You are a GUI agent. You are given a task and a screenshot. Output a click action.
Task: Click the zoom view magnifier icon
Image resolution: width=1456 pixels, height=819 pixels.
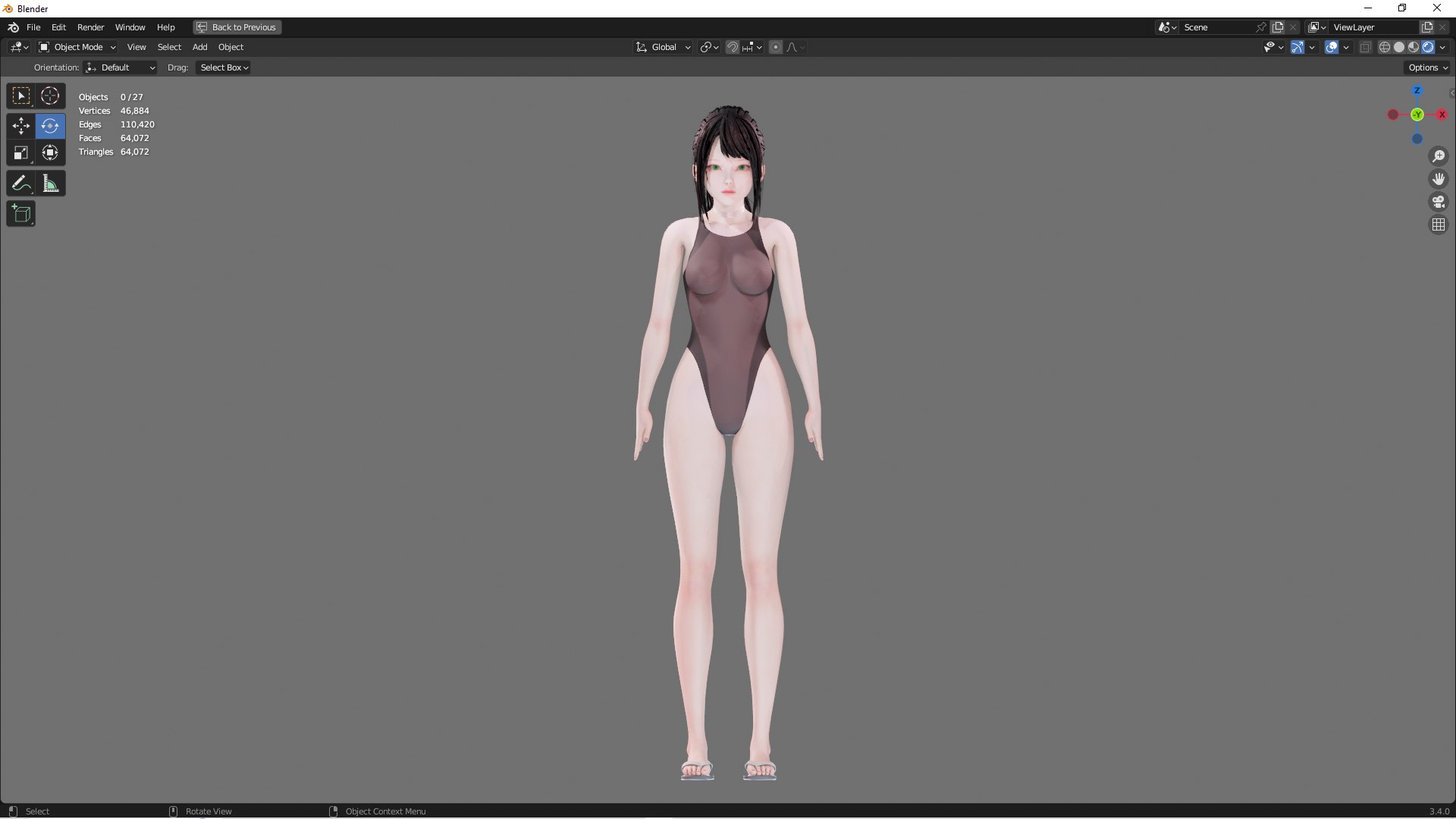pyautogui.click(x=1439, y=156)
